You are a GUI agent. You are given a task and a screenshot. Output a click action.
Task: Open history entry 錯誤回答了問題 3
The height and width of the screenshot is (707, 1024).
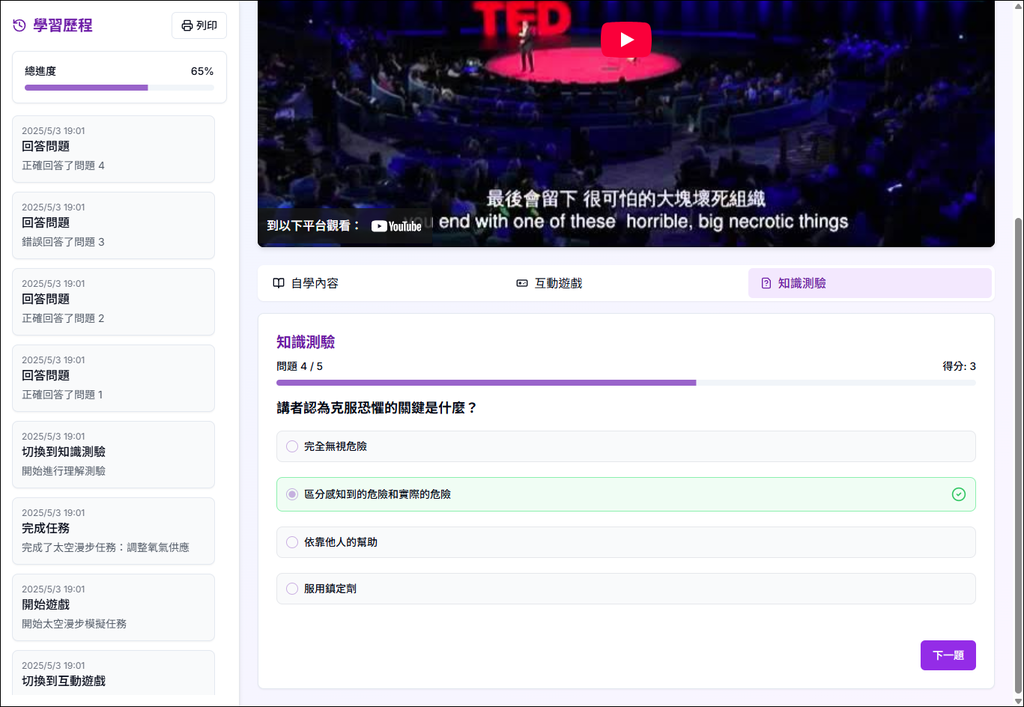click(114, 225)
